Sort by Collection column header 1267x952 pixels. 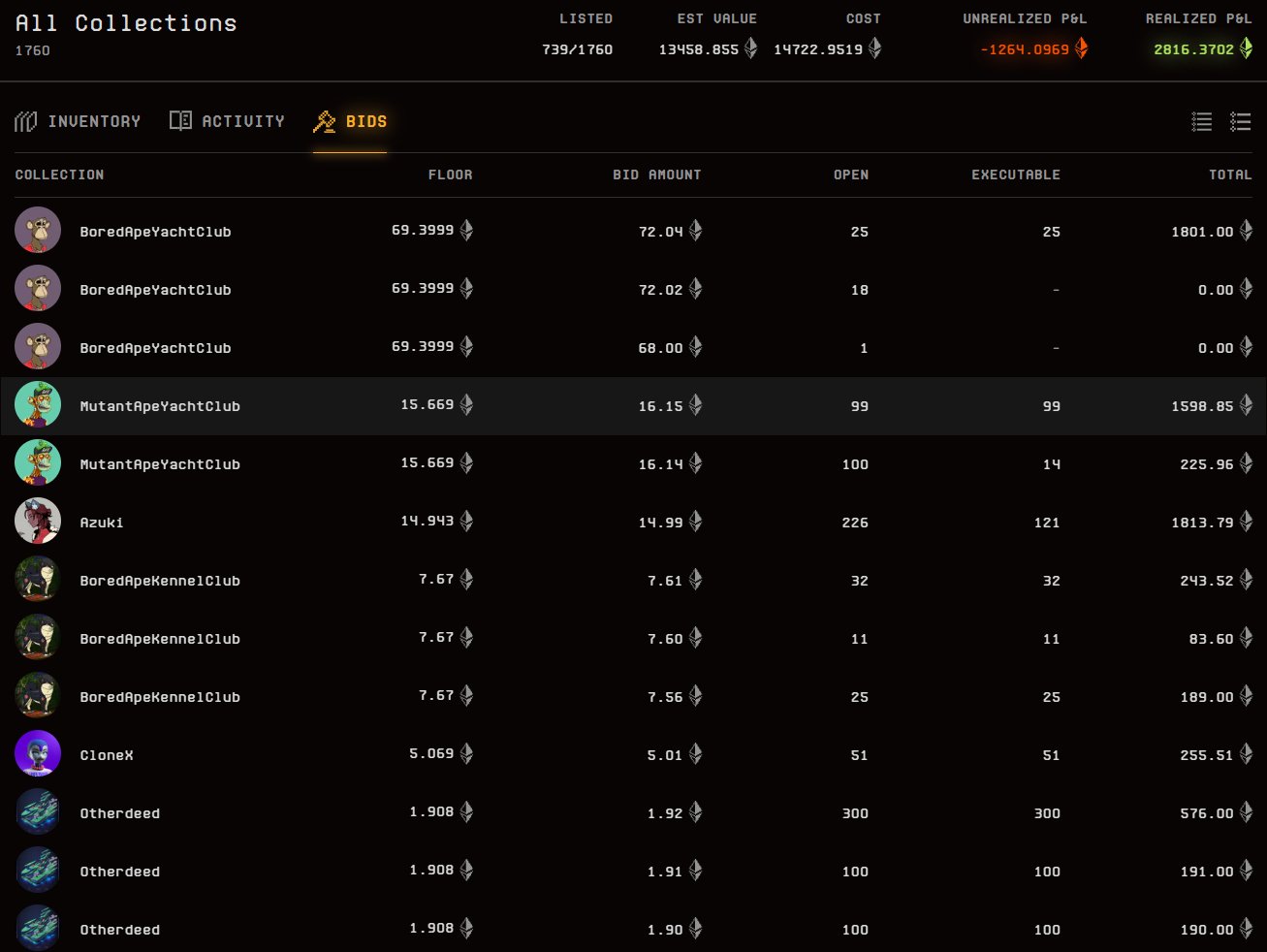pos(59,175)
